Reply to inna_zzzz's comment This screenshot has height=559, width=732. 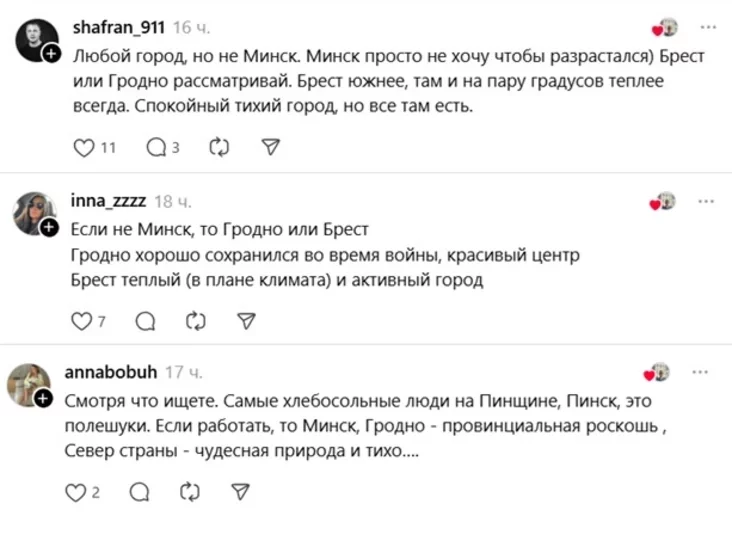145,321
